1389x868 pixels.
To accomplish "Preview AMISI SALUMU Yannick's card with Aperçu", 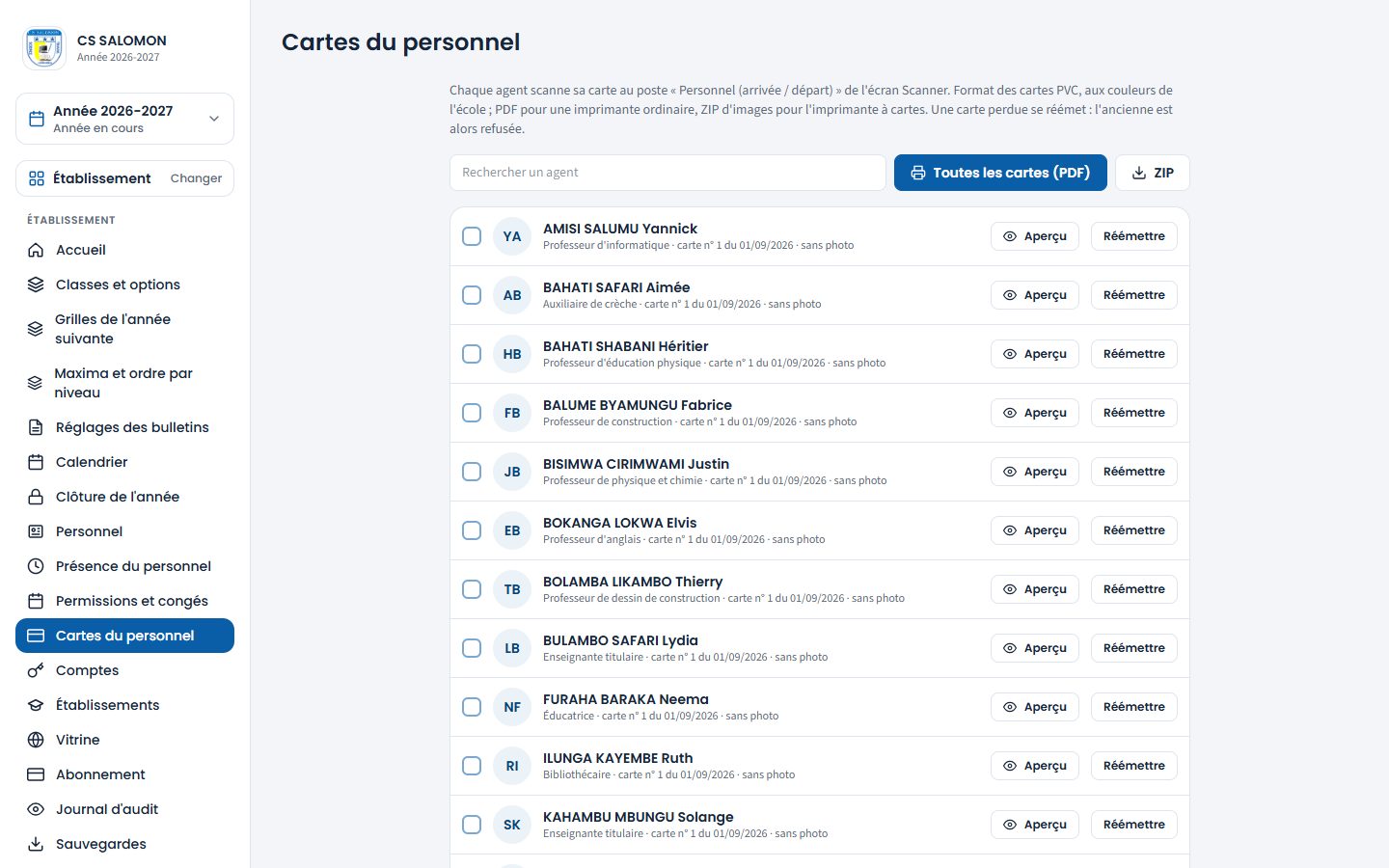I will pos(1035,236).
